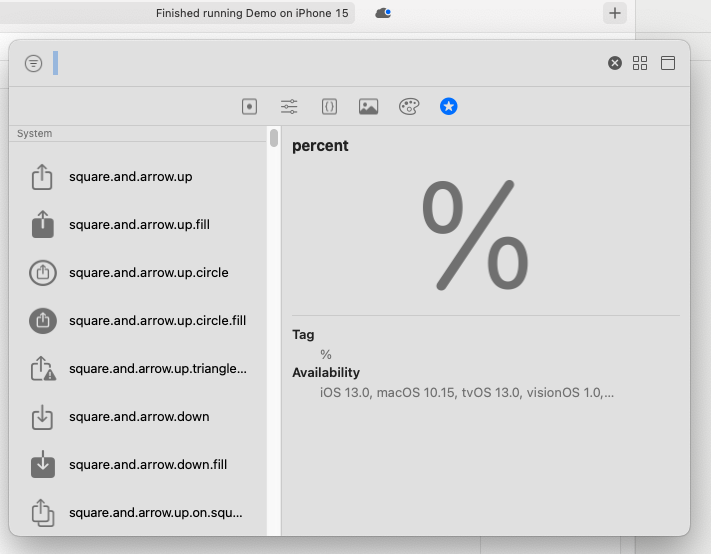
Task: Open the library filter options icon
Action: click(34, 63)
